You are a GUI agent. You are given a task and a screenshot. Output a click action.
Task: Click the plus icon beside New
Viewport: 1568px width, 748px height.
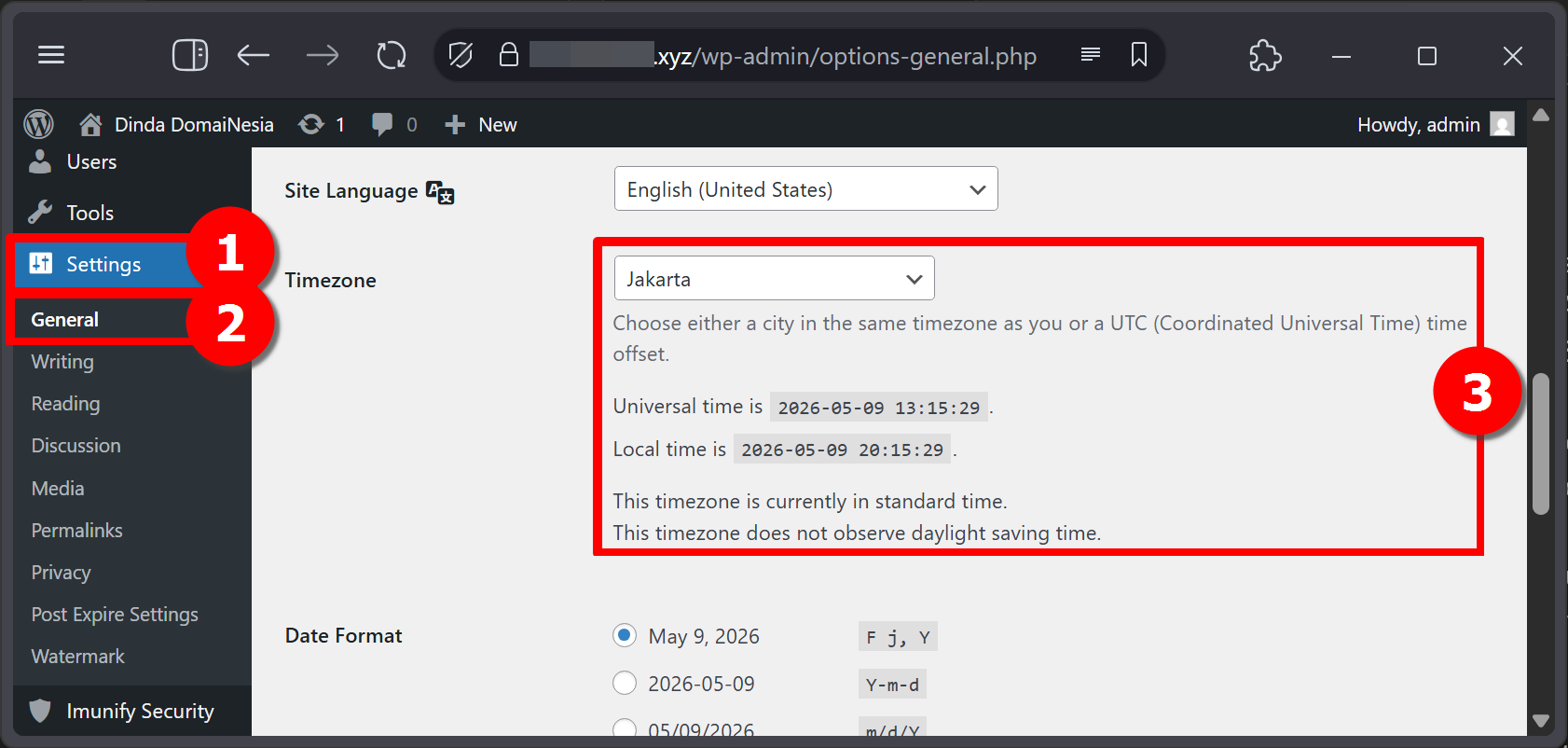[x=455, y=124]
